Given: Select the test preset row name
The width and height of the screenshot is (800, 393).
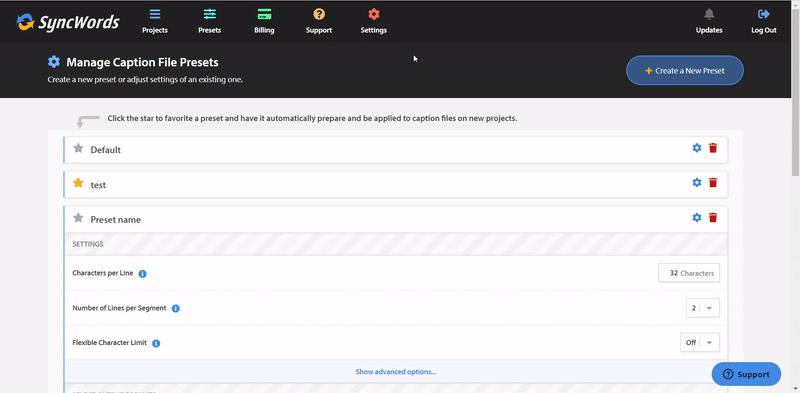Looking at the screenshot, I should [98, 185].
